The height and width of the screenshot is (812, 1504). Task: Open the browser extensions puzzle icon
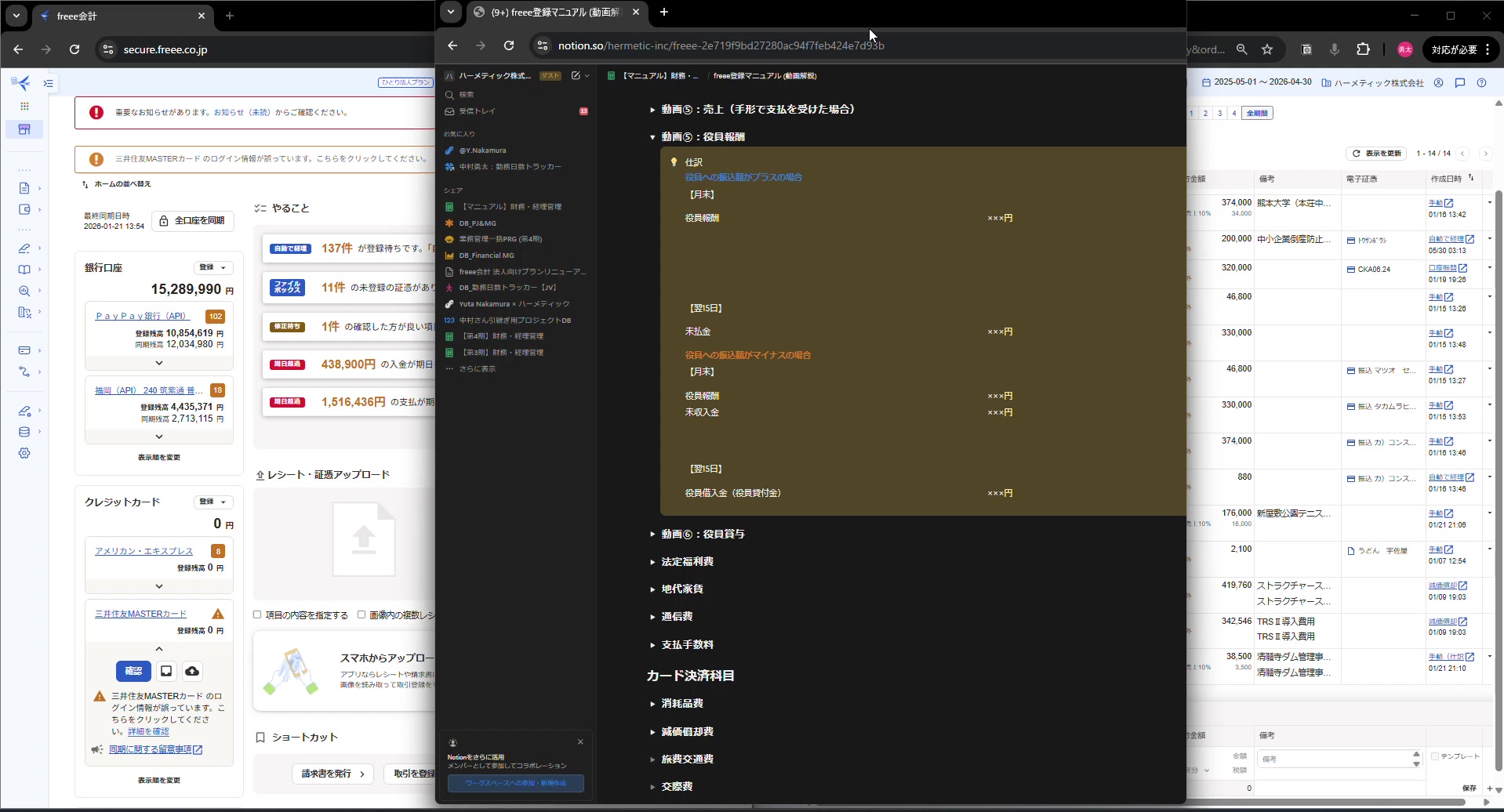coord(1364,49)
